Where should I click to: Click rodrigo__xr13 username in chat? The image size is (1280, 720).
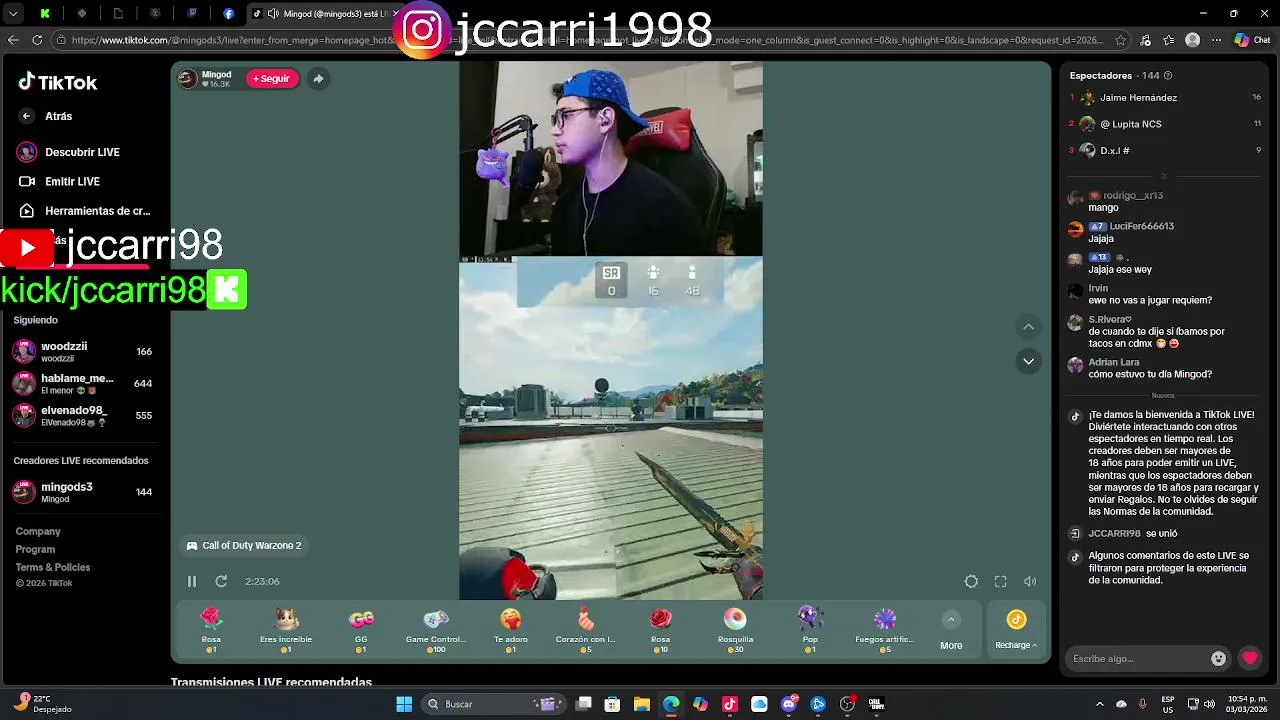point(1133,196)
